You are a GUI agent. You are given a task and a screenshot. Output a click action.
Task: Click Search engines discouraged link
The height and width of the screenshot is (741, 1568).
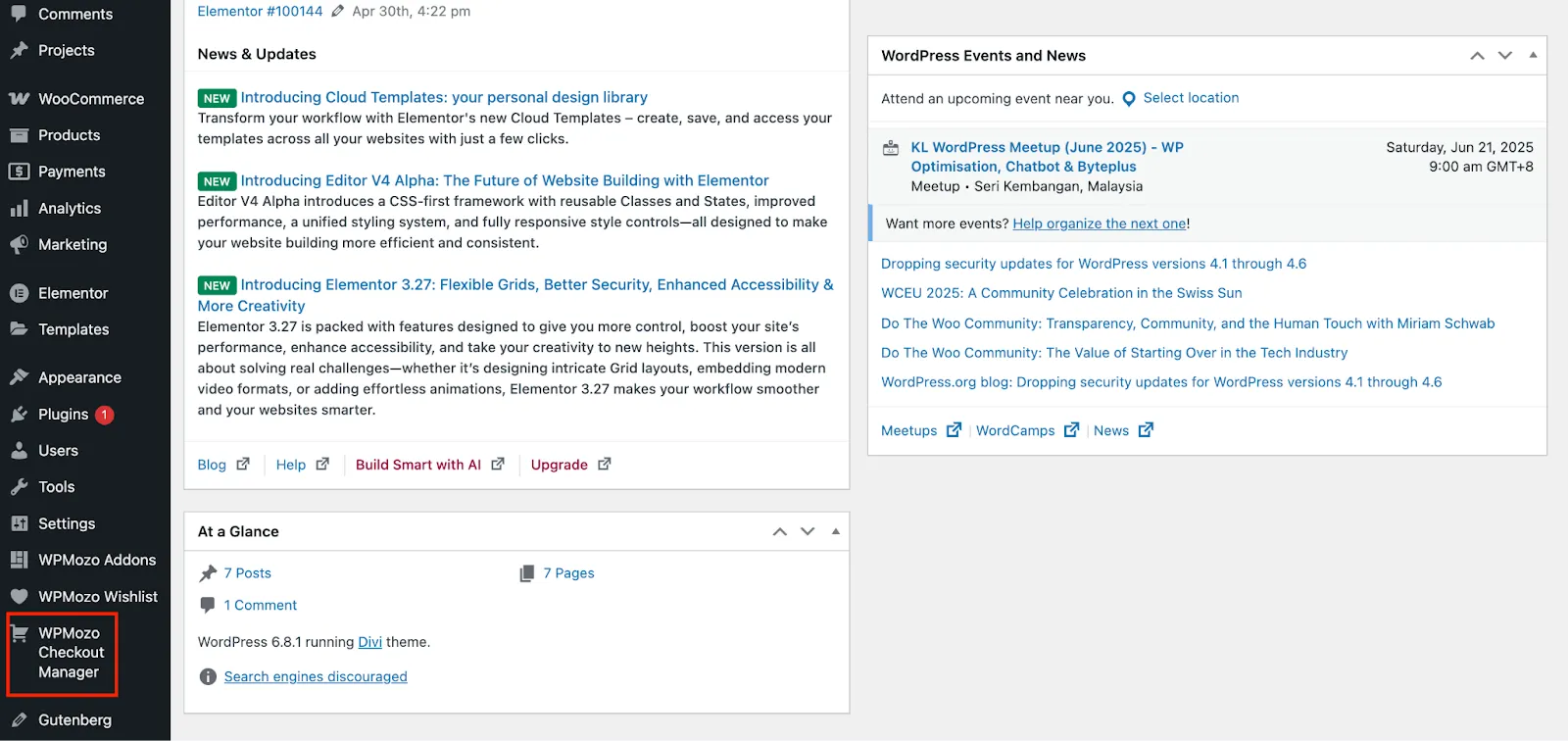(316, 676)
